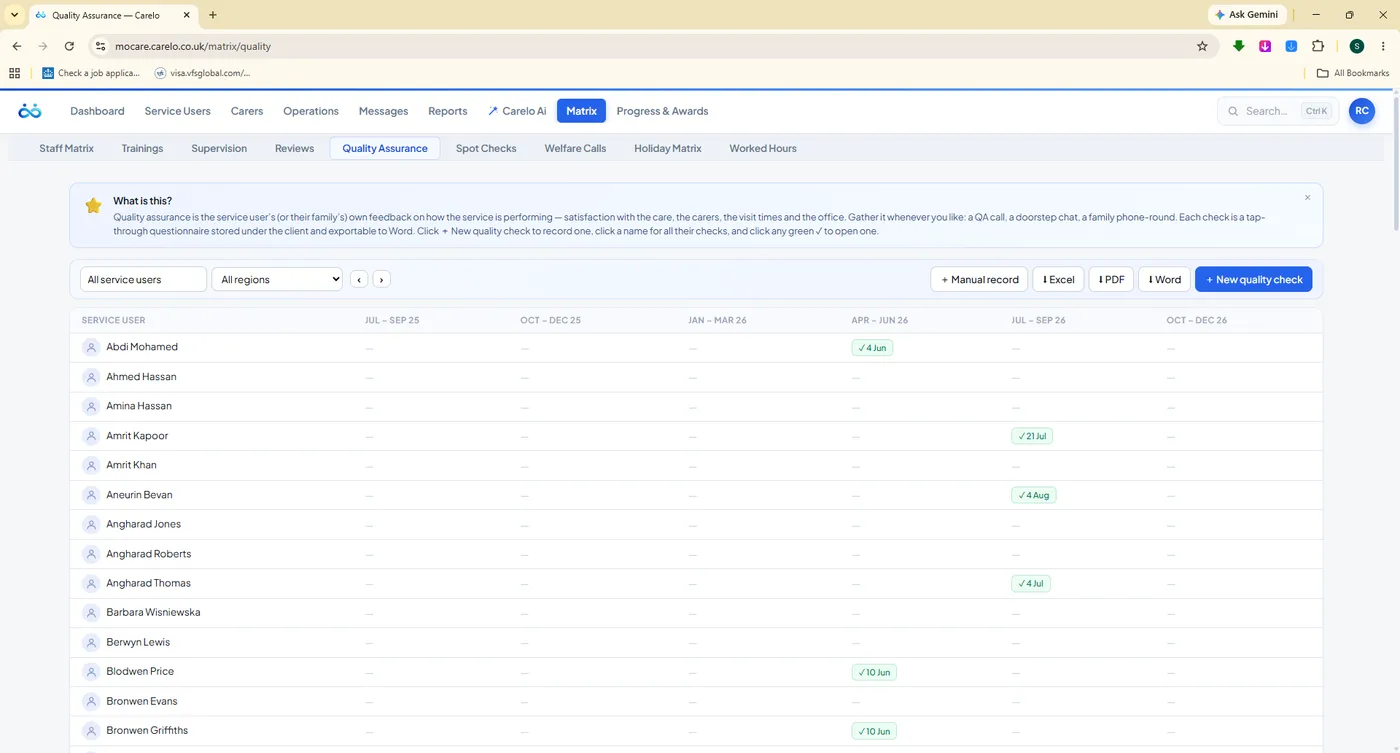Switch to the Trainings tab
The image size is (1400, 753).
pos(142,149)
